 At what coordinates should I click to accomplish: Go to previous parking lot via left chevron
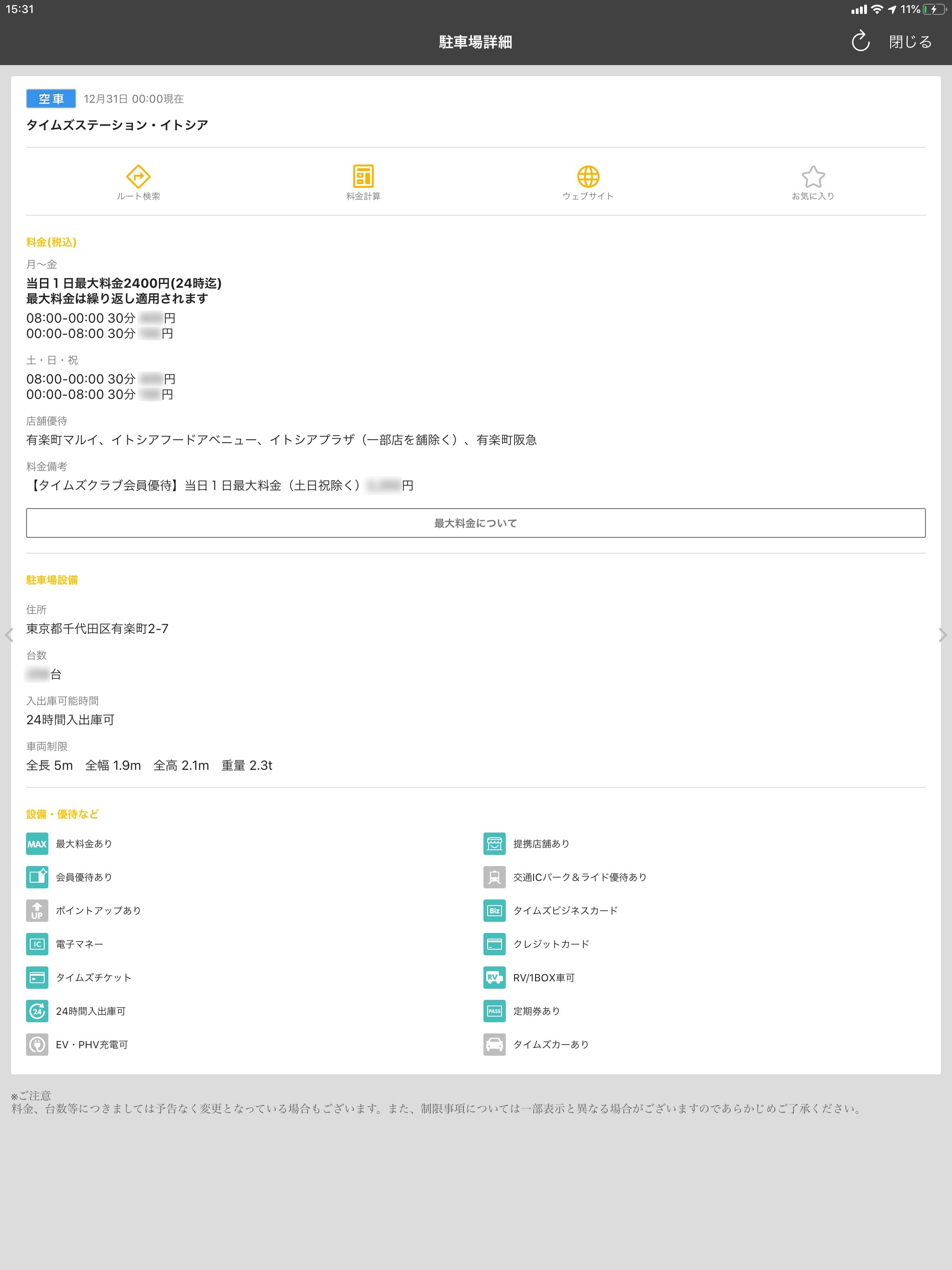[x=9, y=635]
